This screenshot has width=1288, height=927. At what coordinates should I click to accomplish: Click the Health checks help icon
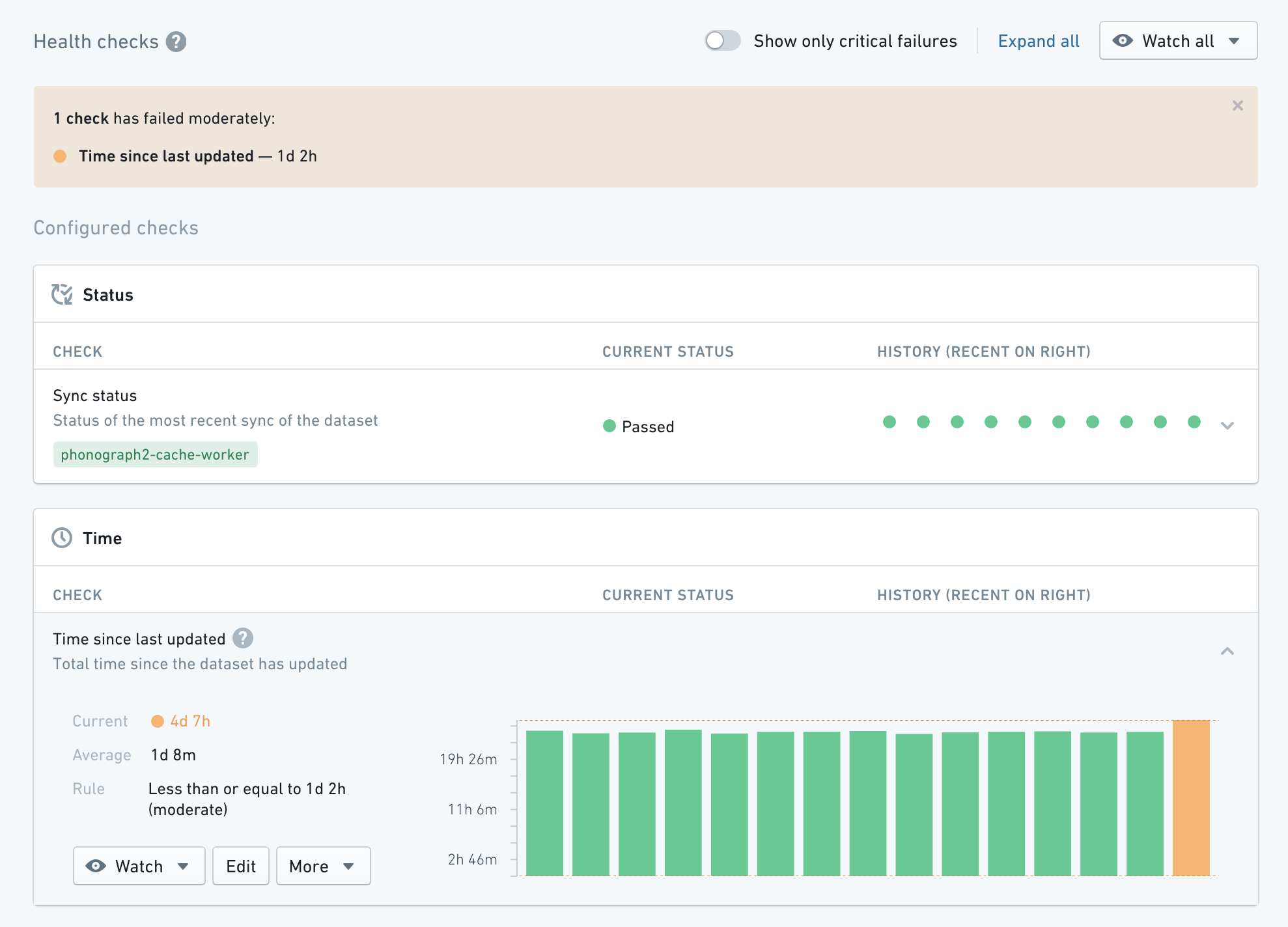176,42
